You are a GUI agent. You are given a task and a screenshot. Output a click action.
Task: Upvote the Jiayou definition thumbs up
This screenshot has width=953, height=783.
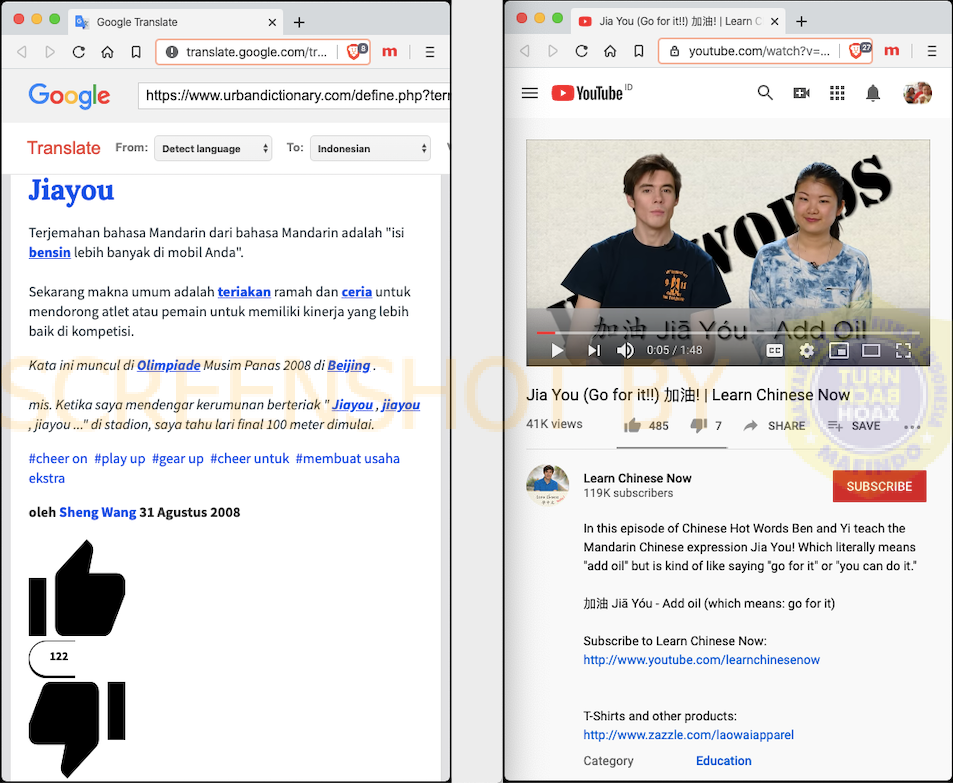tap(77, 588)
